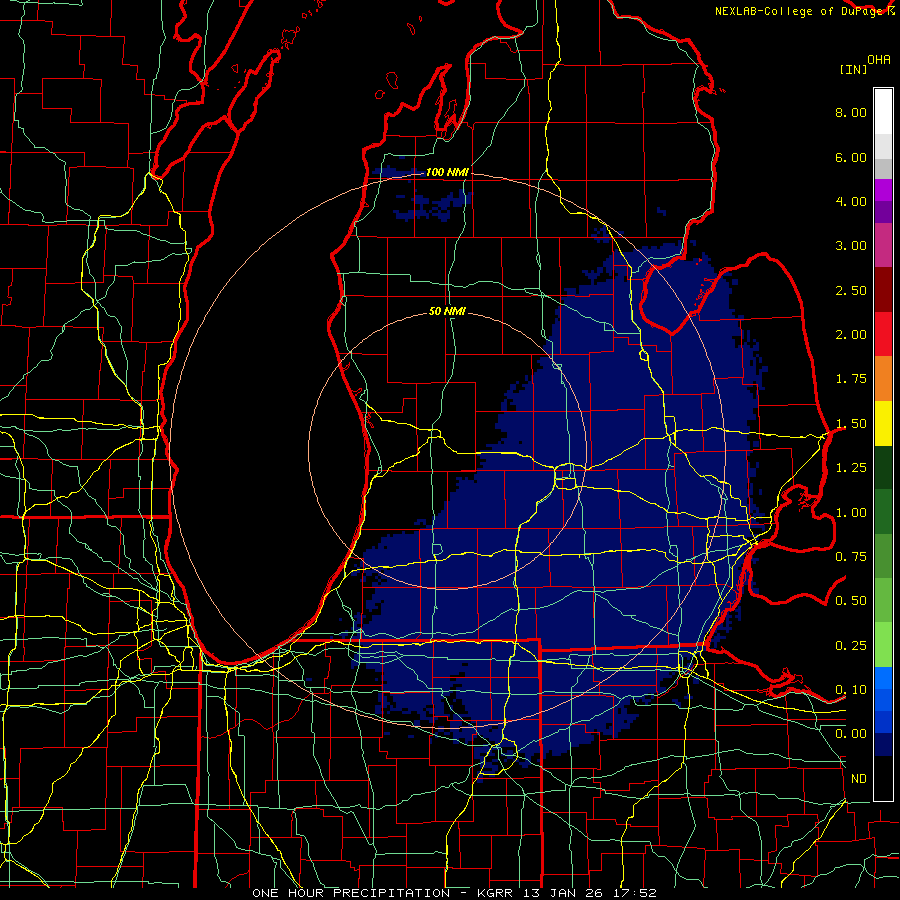Image resolution: width=900 pixels, height=900 pixels.
Task: Click the 100 NMI range ring label
Action: pos(447,172)
